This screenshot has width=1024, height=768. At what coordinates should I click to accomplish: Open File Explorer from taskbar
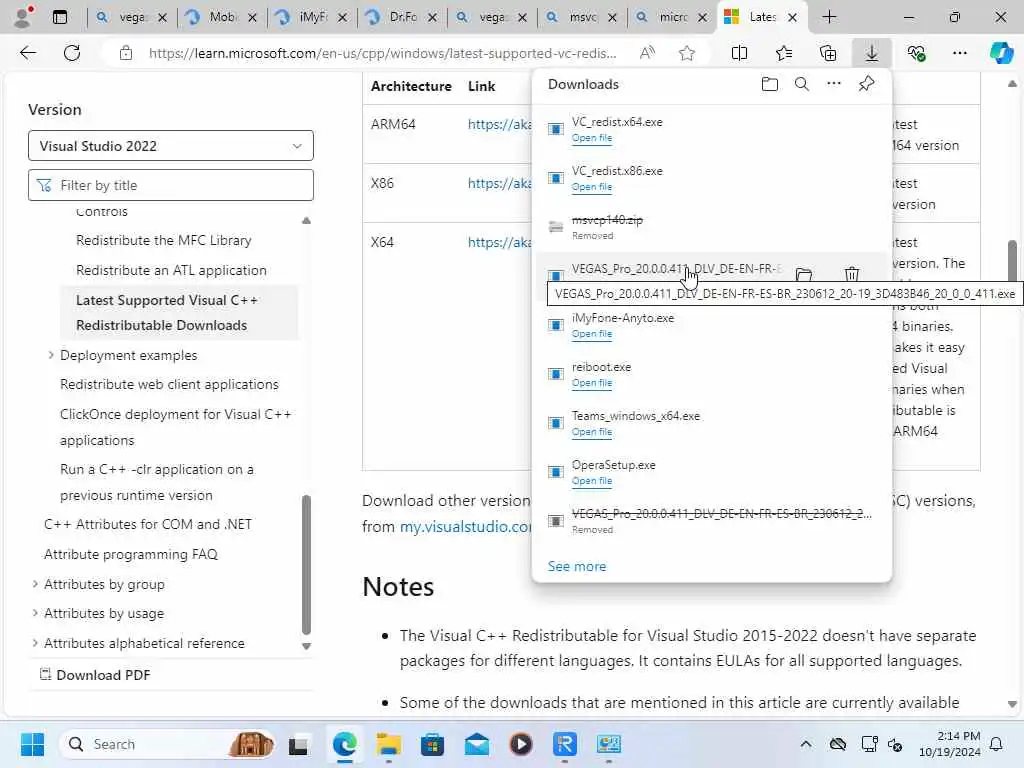(x=389, y=744)
